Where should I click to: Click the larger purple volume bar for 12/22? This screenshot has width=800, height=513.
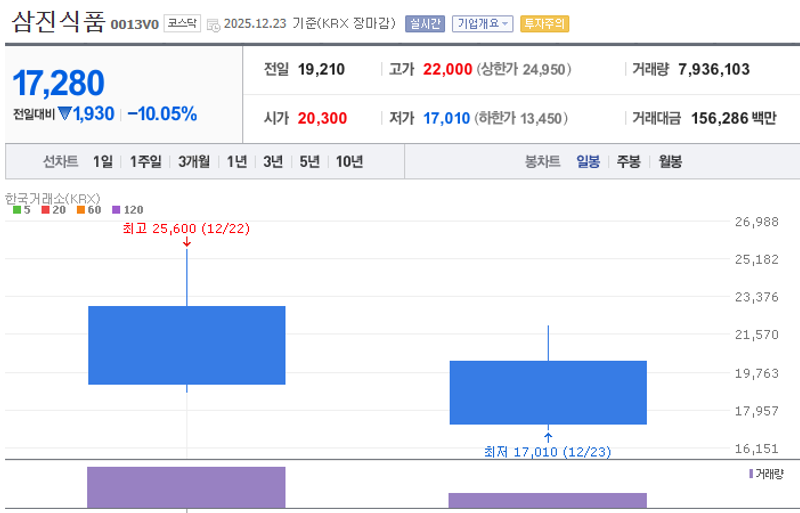click(x=186, y=487)
